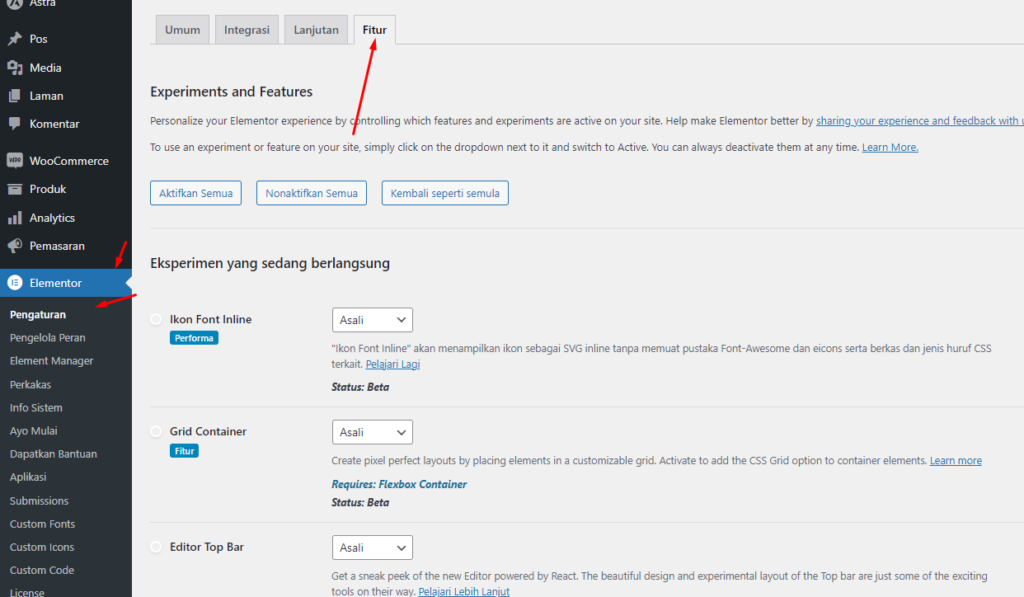This screenshot has width=1024, height=597.
Task: Click the Produk box icon
Action: 15,189
